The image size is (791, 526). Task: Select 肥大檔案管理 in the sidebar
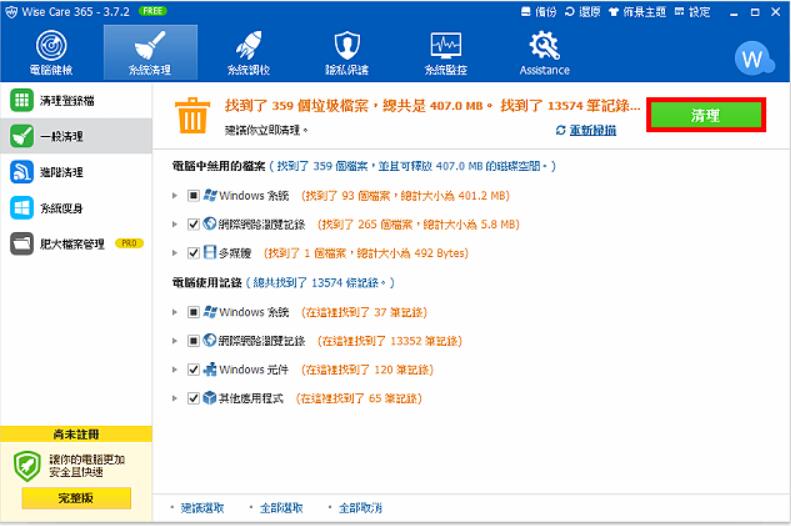pyautogui.click(x=76, y=244)
